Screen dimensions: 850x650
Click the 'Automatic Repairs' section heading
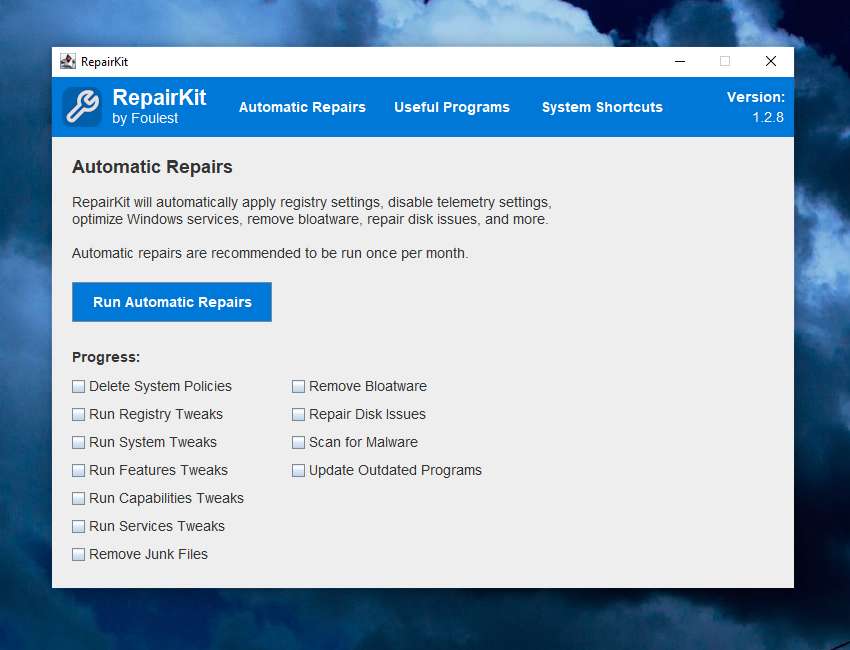click(152, 166)
